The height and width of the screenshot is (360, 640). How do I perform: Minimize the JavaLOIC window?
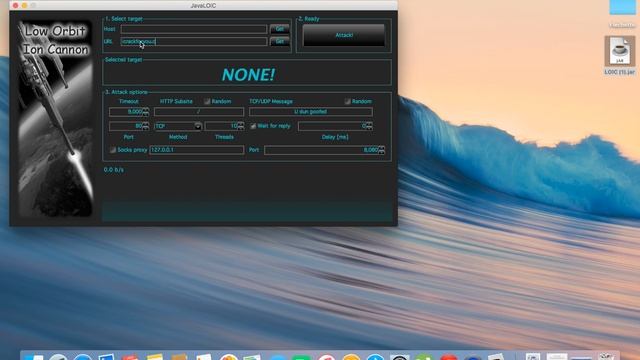[24, 5]
